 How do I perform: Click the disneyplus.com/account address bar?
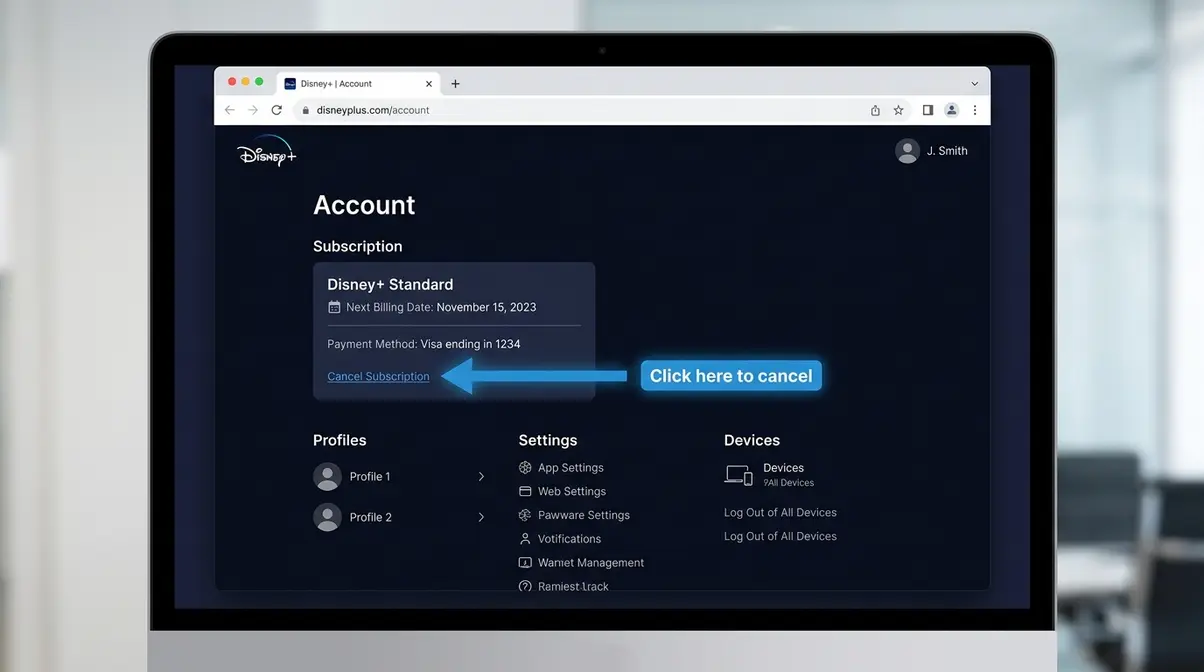coord(580,110)
